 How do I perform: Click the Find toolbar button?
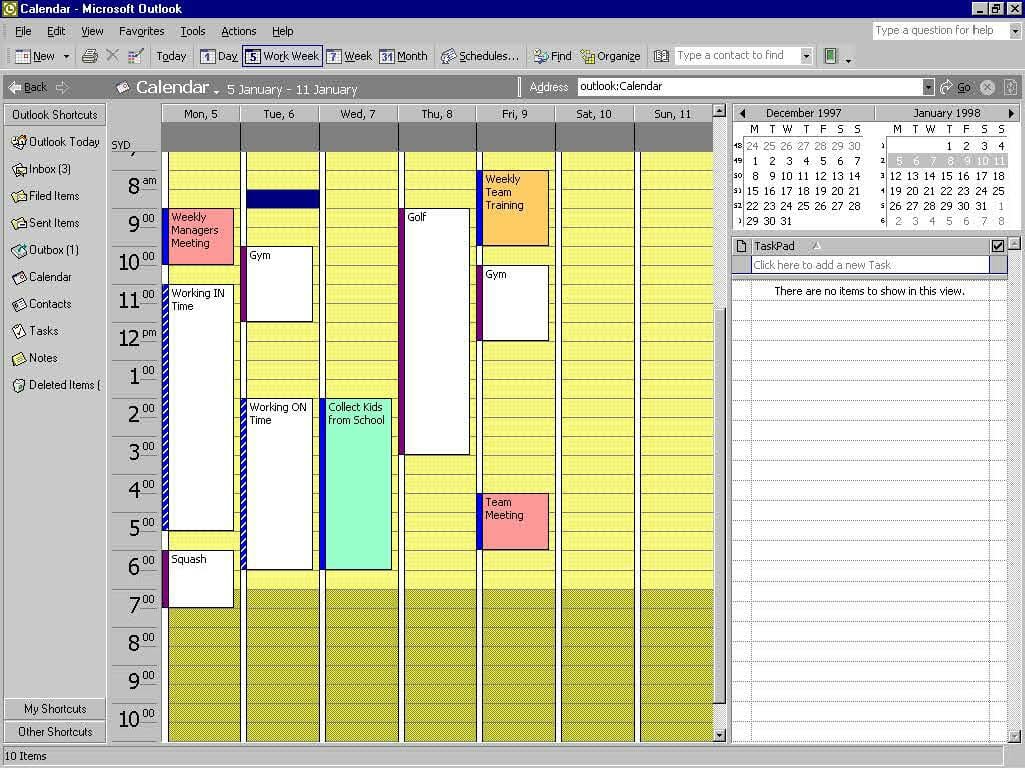tap(552, 56)
